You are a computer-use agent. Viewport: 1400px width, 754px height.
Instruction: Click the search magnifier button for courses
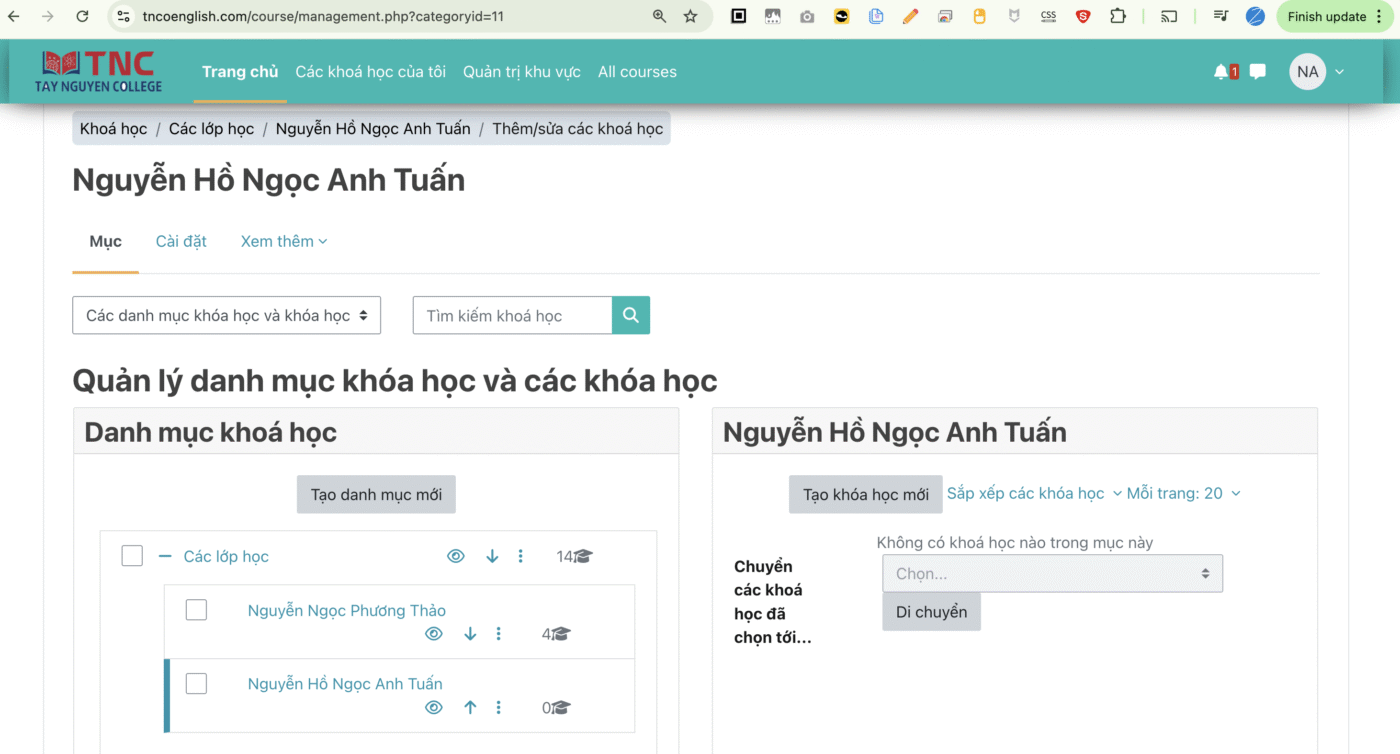(x=631, y=315)
